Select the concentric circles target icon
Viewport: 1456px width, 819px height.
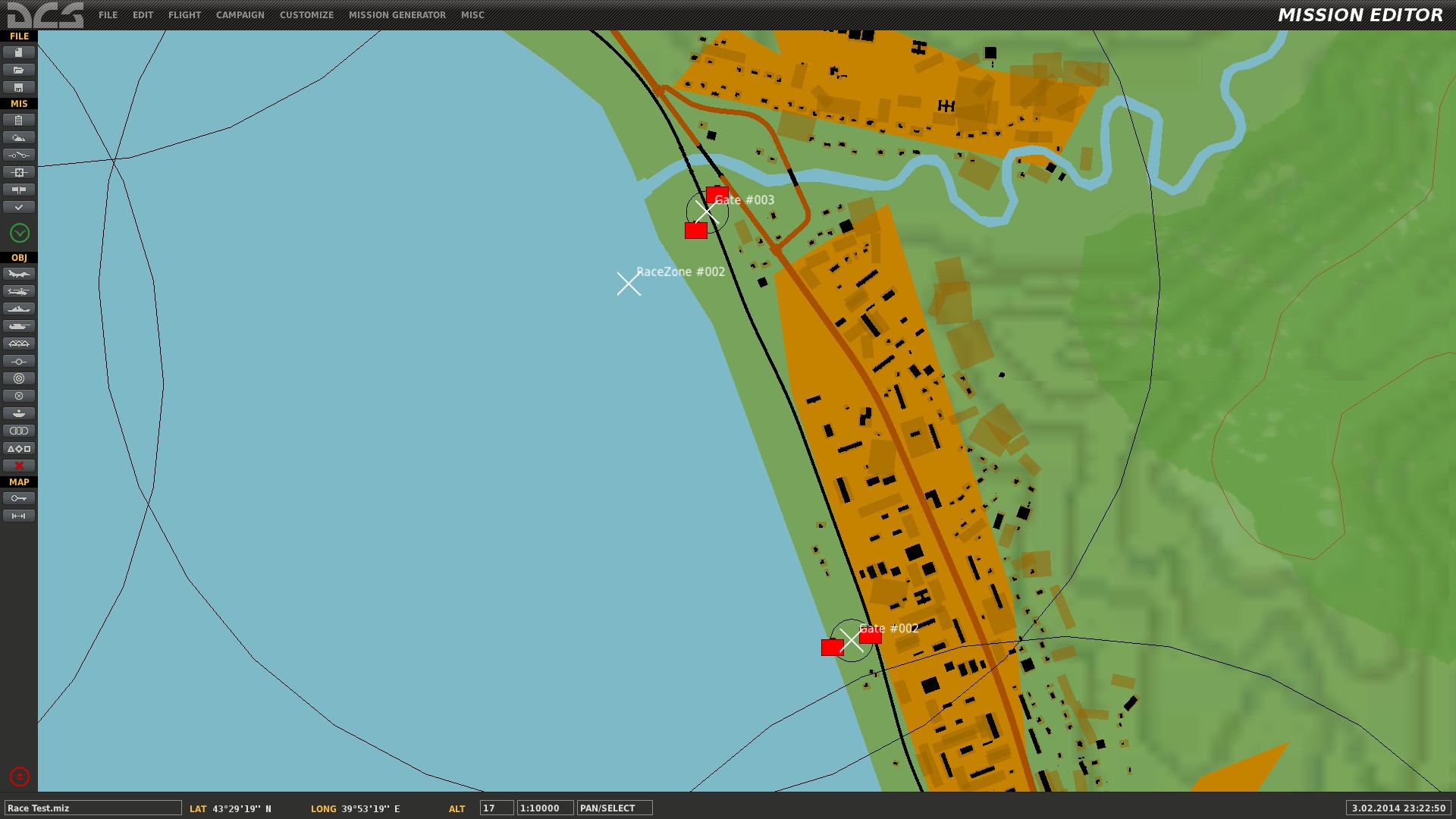pyautogui.click(x=19, y=378)
